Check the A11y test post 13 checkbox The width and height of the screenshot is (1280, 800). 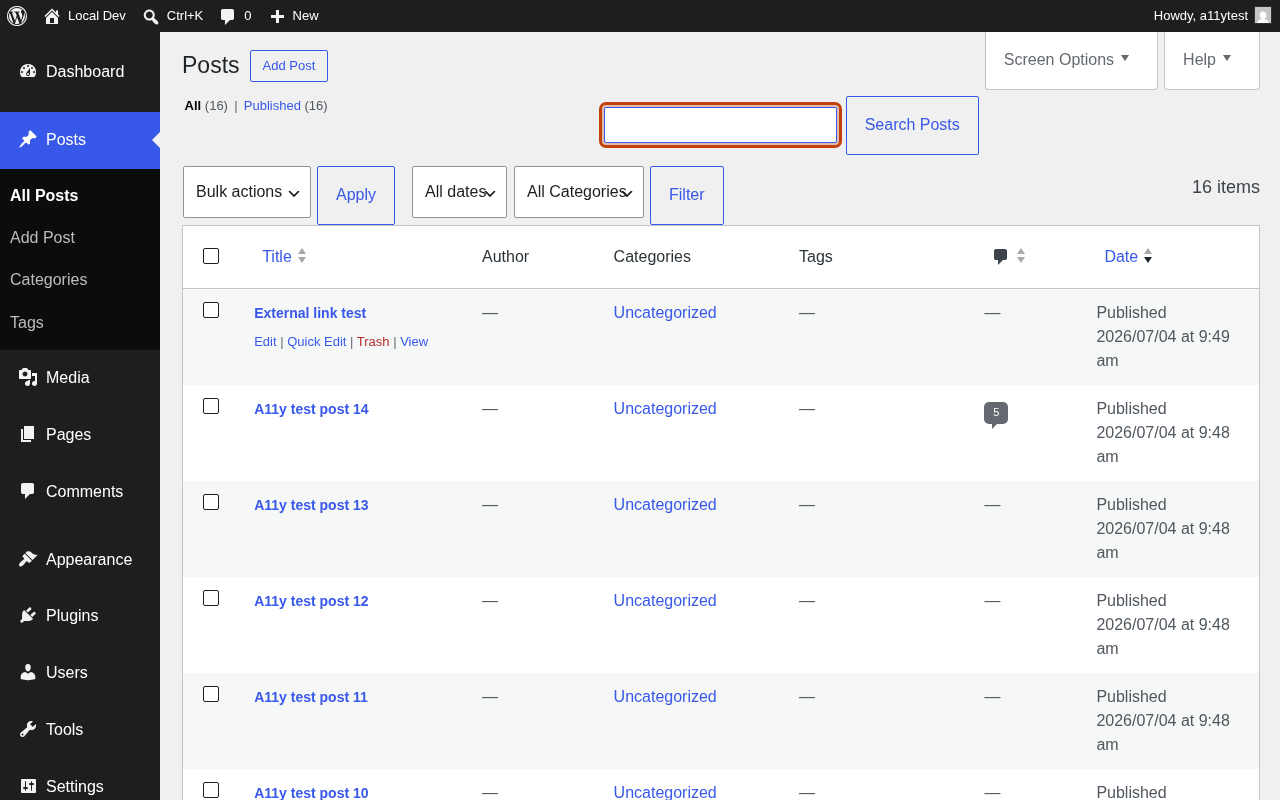[x=211, y=502]
